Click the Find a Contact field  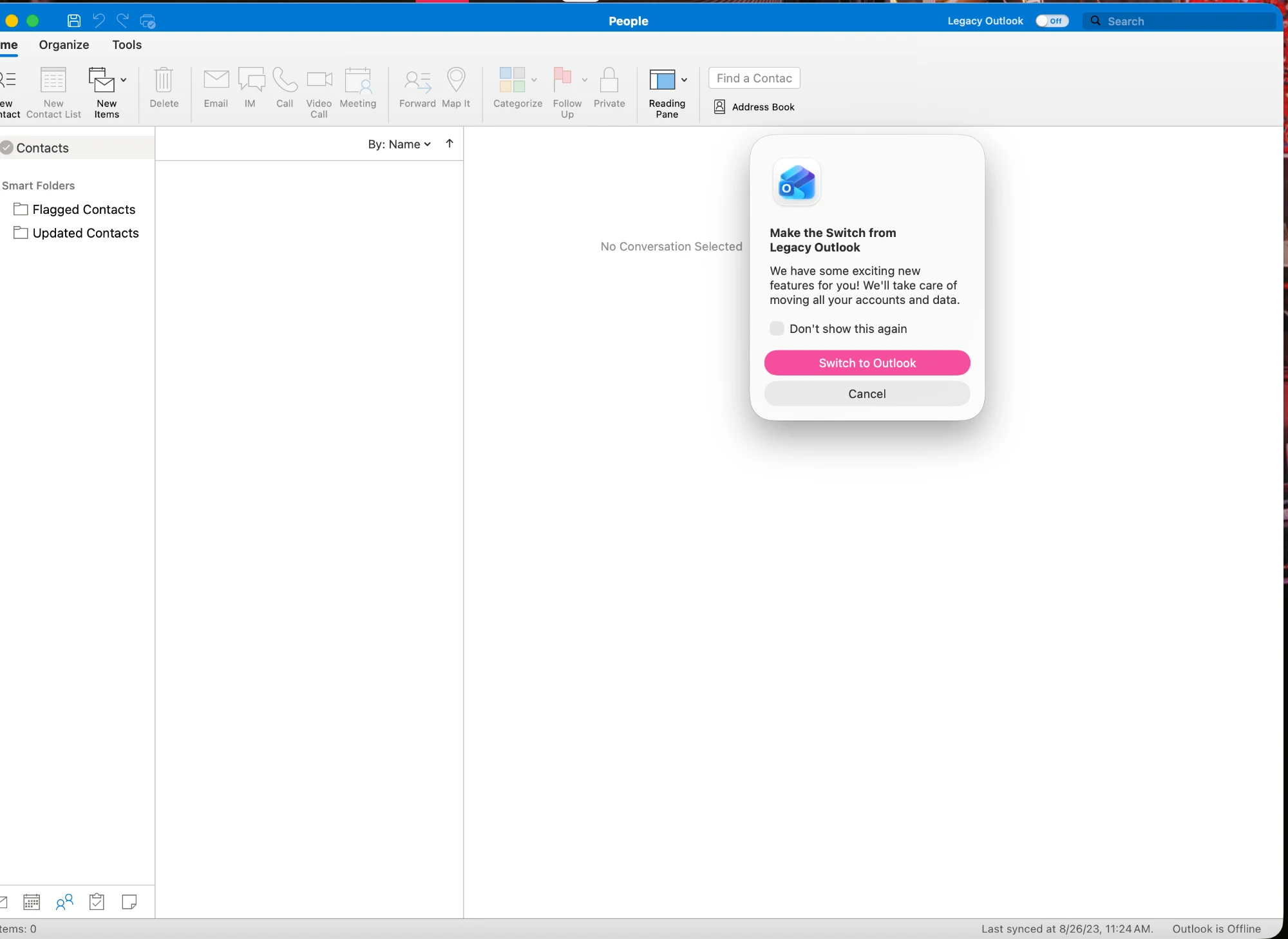(754, 78)
